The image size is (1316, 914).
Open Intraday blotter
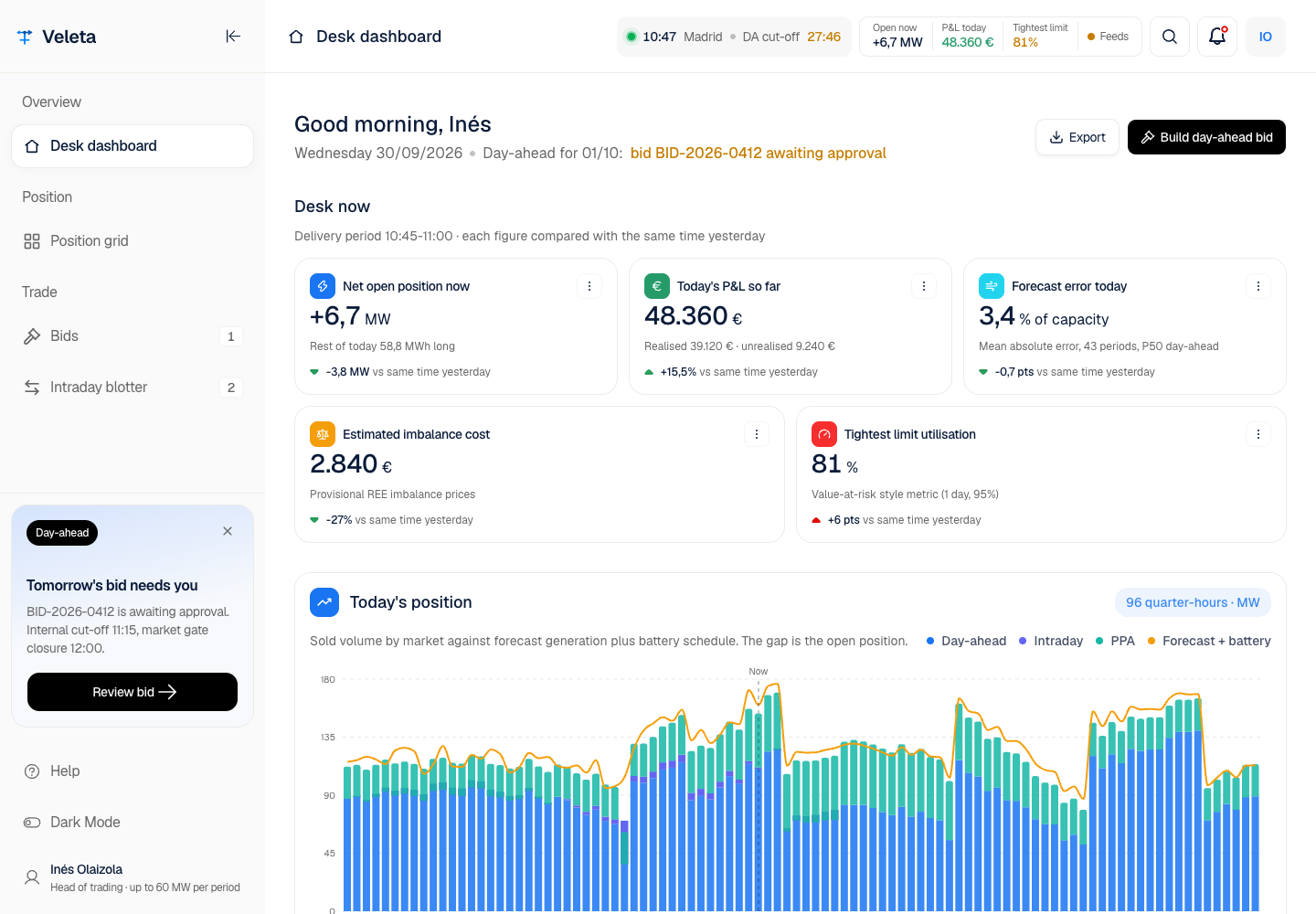(133, 388)
